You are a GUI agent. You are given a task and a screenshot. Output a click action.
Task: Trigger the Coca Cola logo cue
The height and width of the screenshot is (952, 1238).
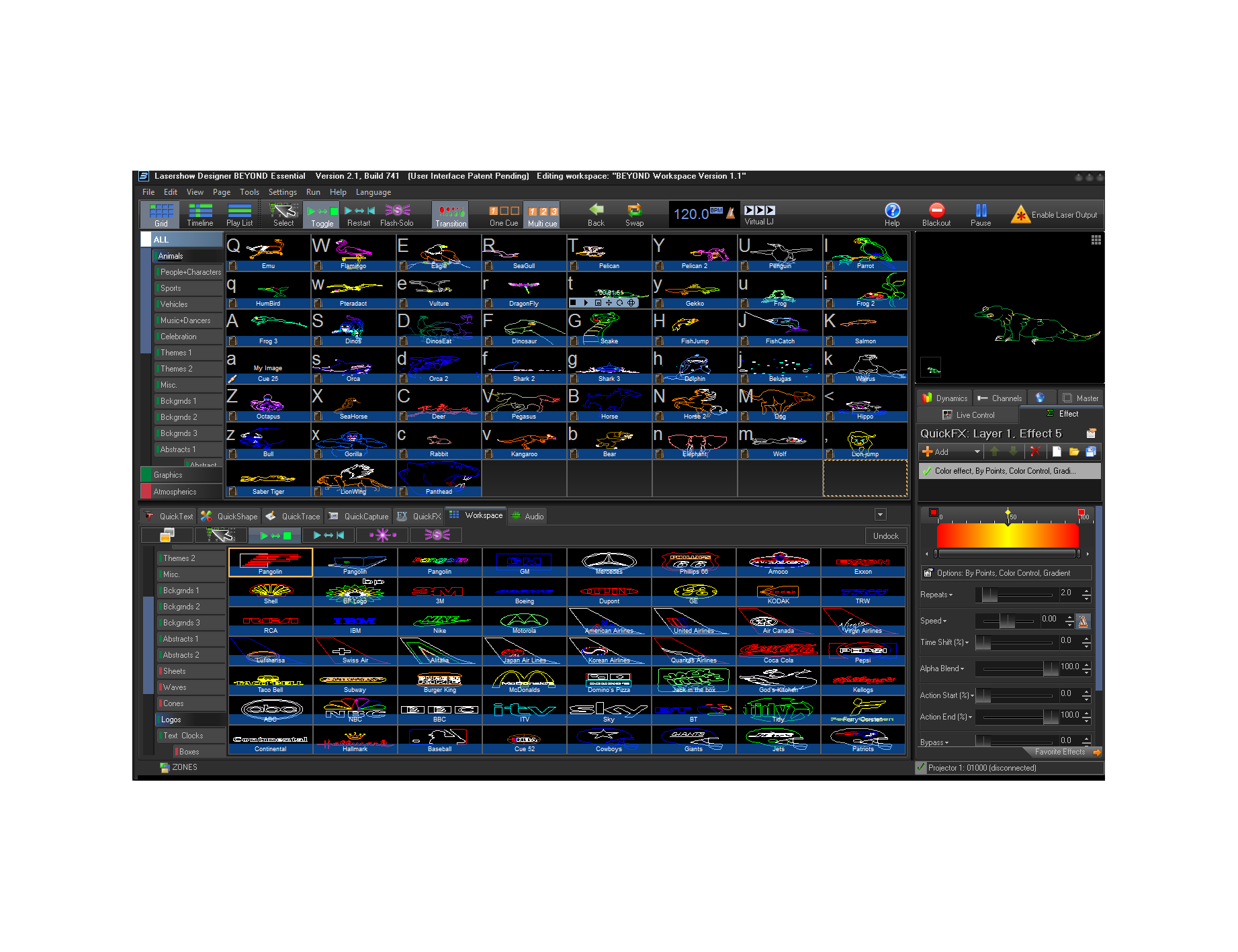click(x=778, y=652)
